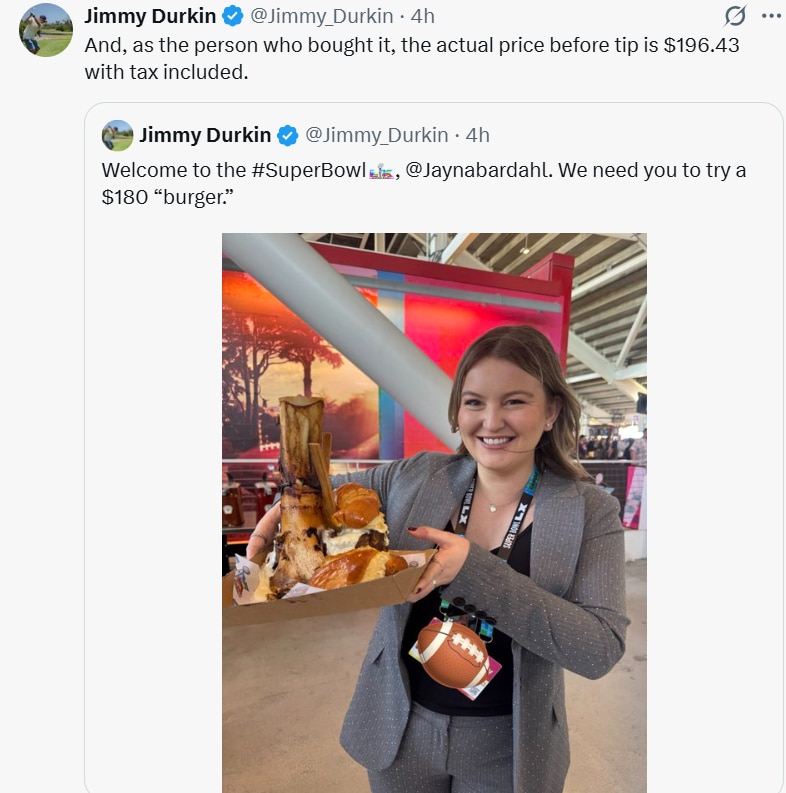Open the photo of the woman holding the burger
Viewport: 786px width, 793px height.
click(x=434, y=512)
